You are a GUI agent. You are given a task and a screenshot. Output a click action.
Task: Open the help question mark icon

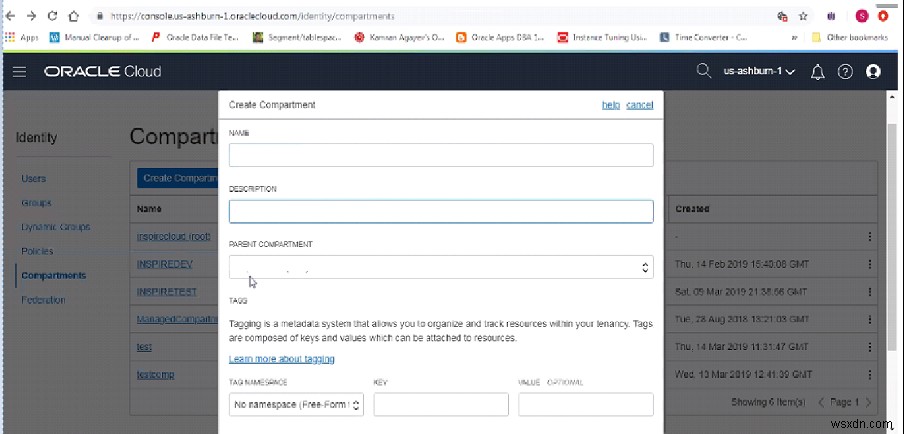point(845,71)
